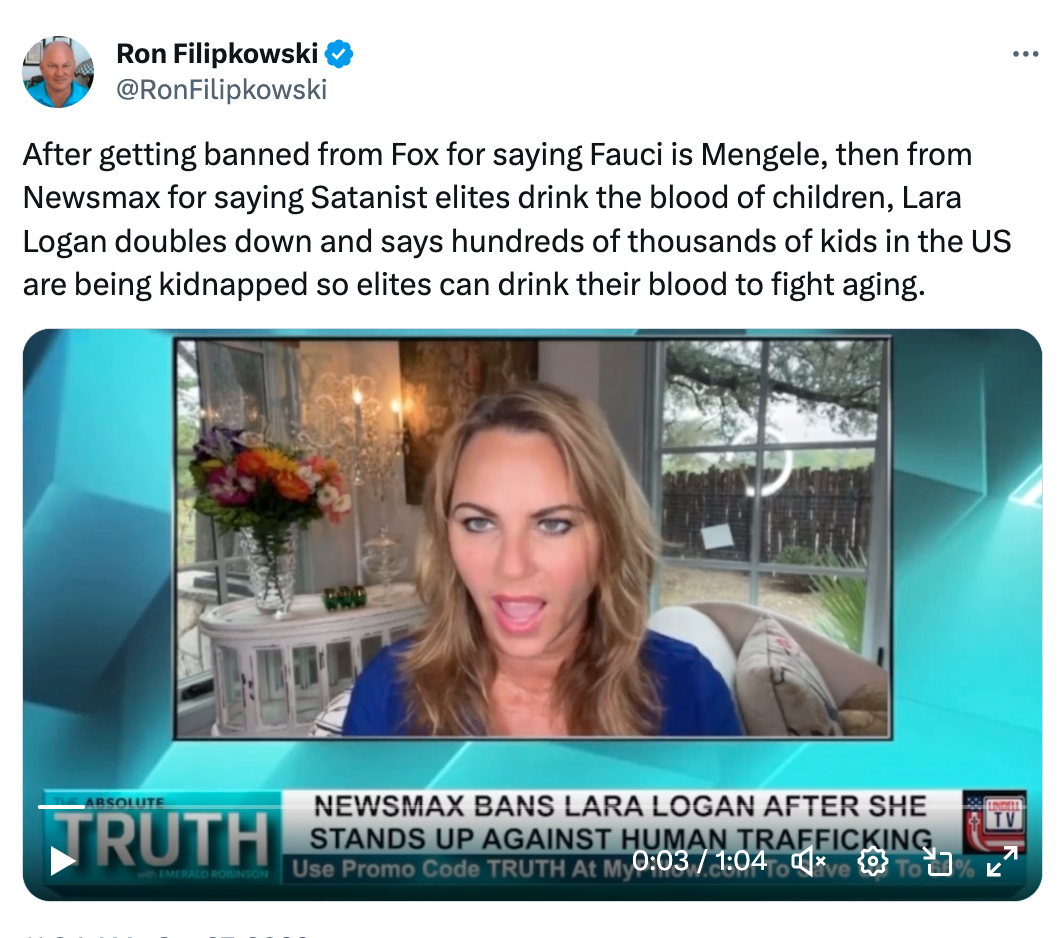
Task: Expand video to fullscreen
Action: (x=1001, y=861)
